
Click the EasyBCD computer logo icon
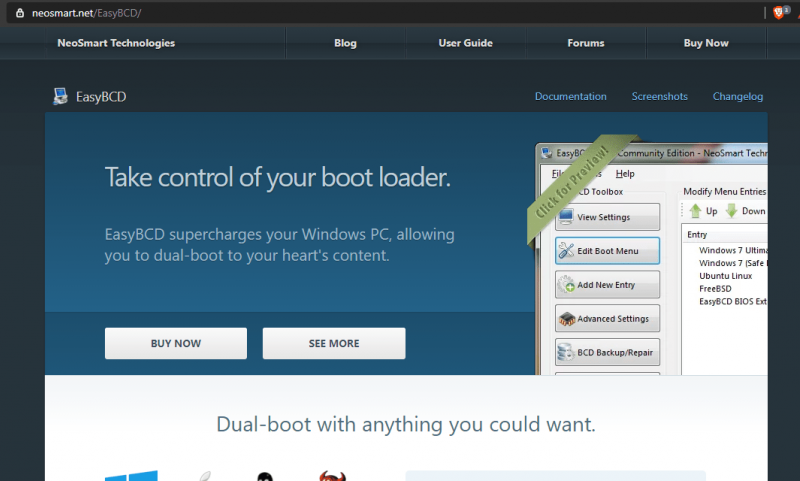(x=60, y=96)
